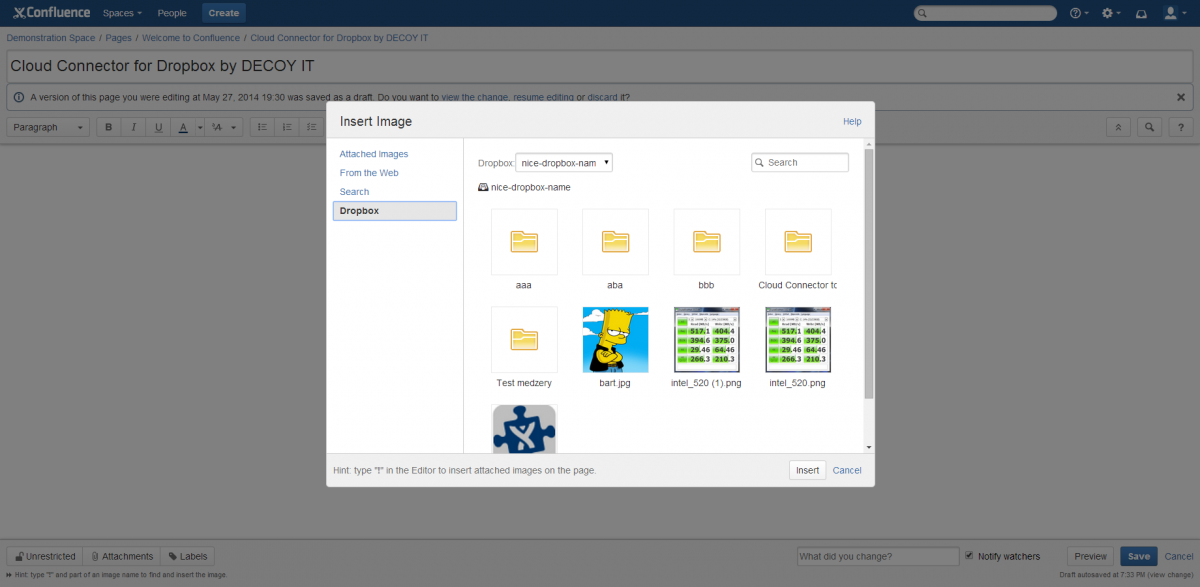Insert a task list
This screenshot has width=1200, height=587.
tap(311, 127)
